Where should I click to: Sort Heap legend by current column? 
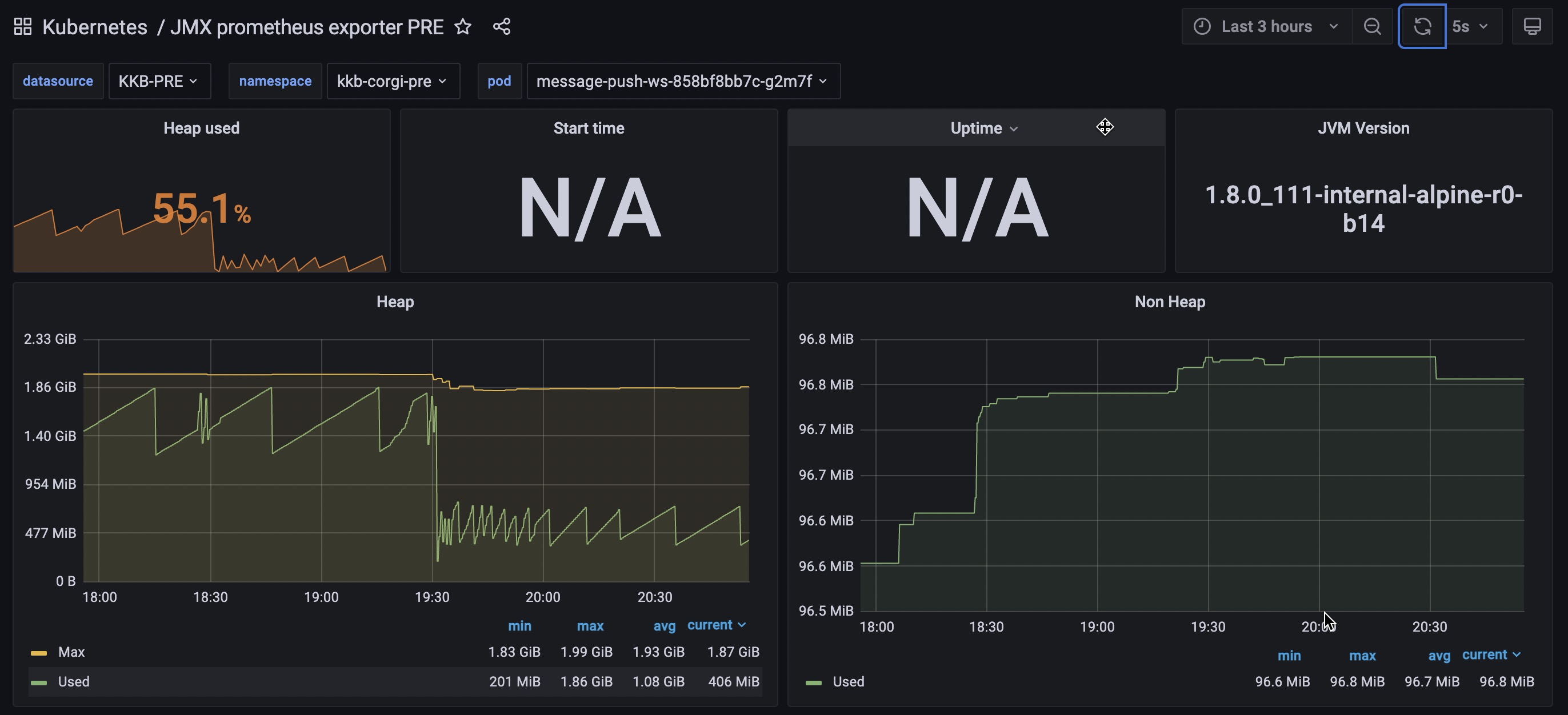click(717, 625)
